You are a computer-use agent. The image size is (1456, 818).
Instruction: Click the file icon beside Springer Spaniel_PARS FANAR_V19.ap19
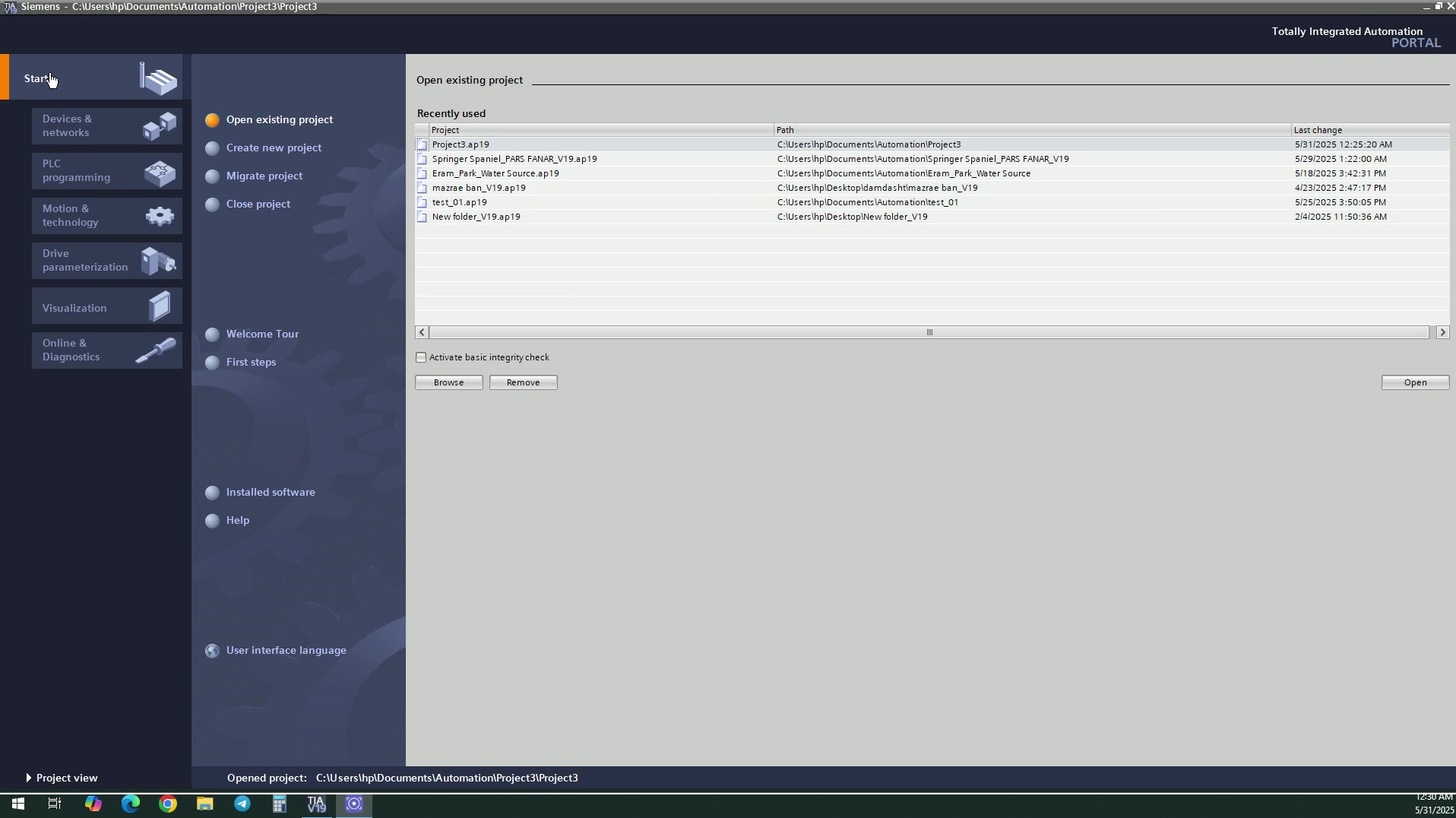[x=422, y=159]
